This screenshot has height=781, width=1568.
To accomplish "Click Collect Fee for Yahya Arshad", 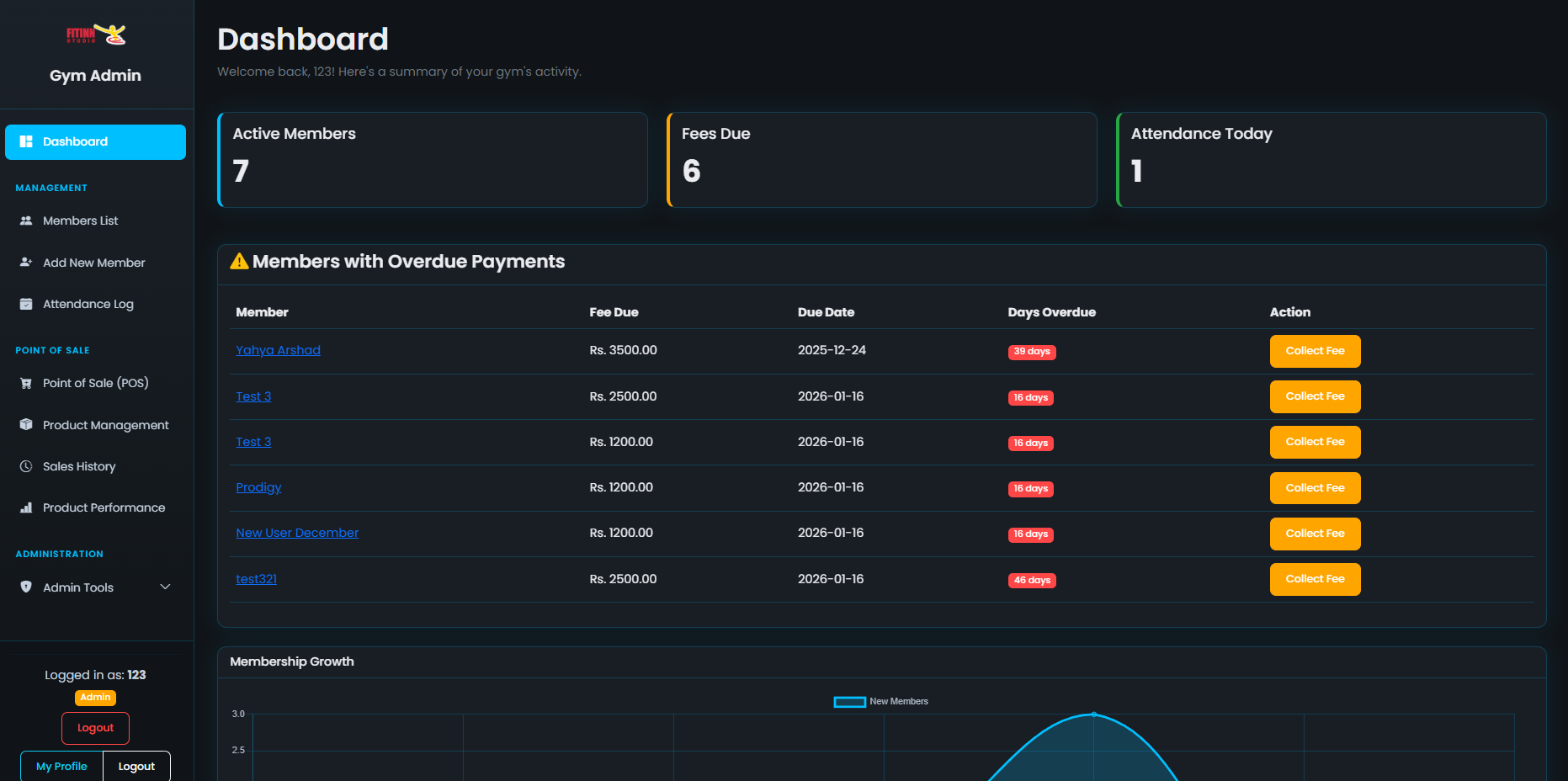I will (x=1315, y=351).
